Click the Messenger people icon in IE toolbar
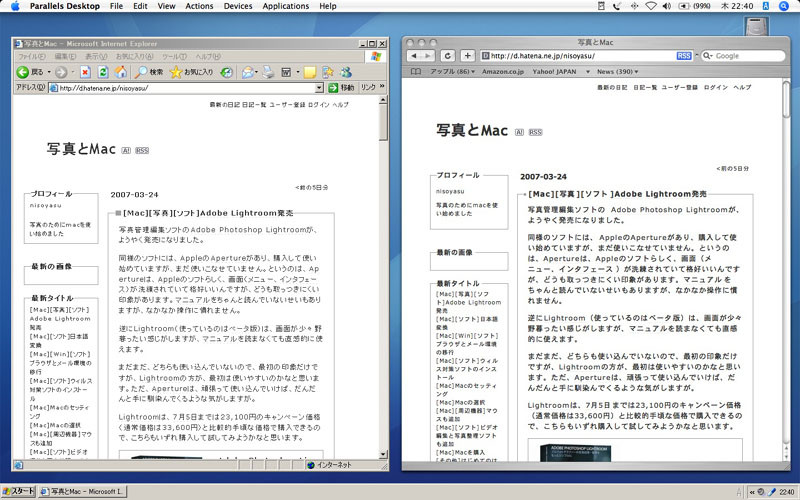 click(x=346, y=72)
